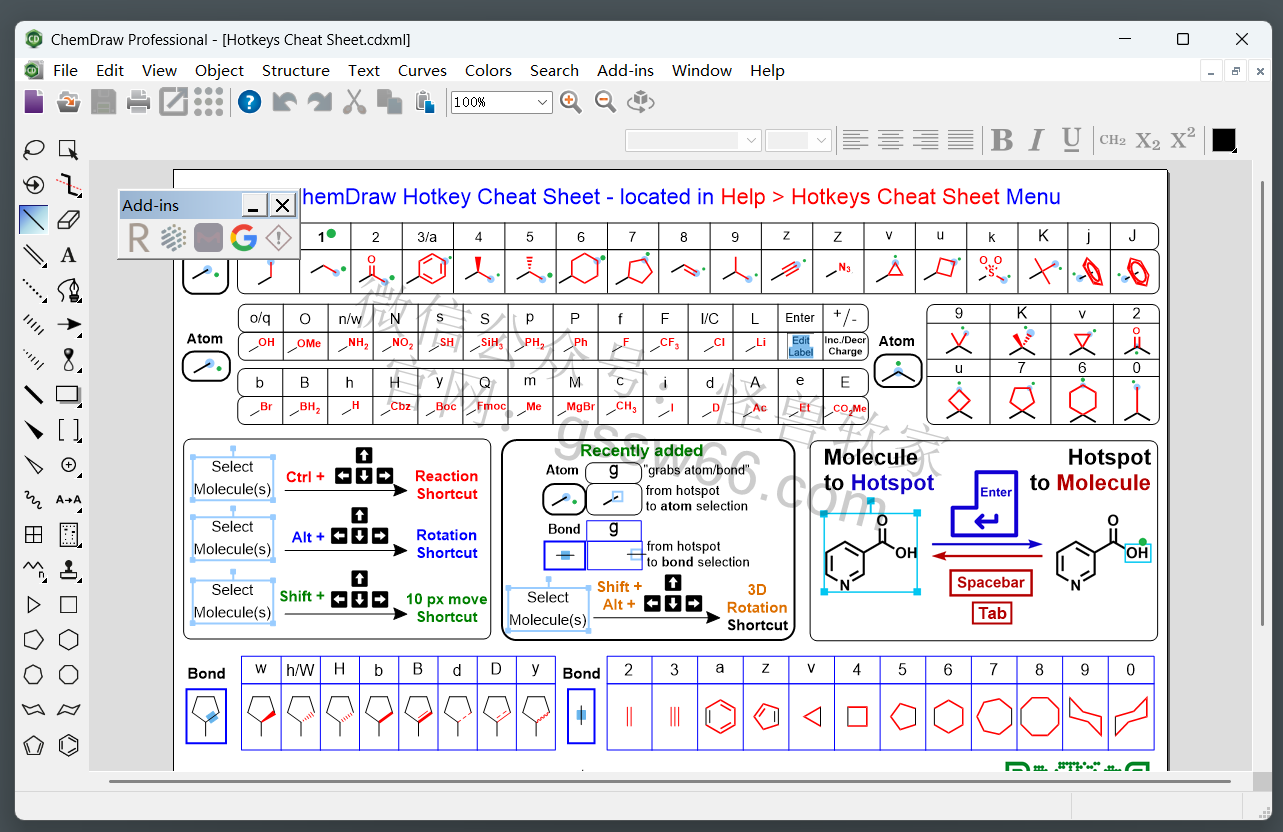Image resolution: width=1283 pixels, height=832 pixels.
Task: Open the Structure menu
Action: pyautogui.click(x=295, y=70)
